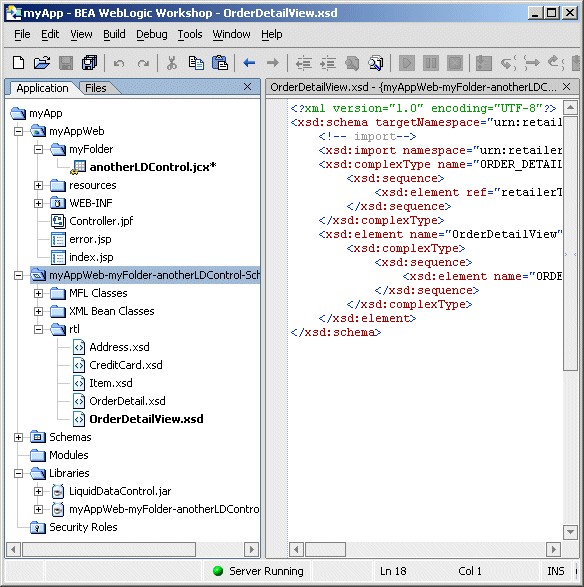The height and width of the screenshot is (587, 584).
Task: Expand the resources folder
Action: pos(38,185)
